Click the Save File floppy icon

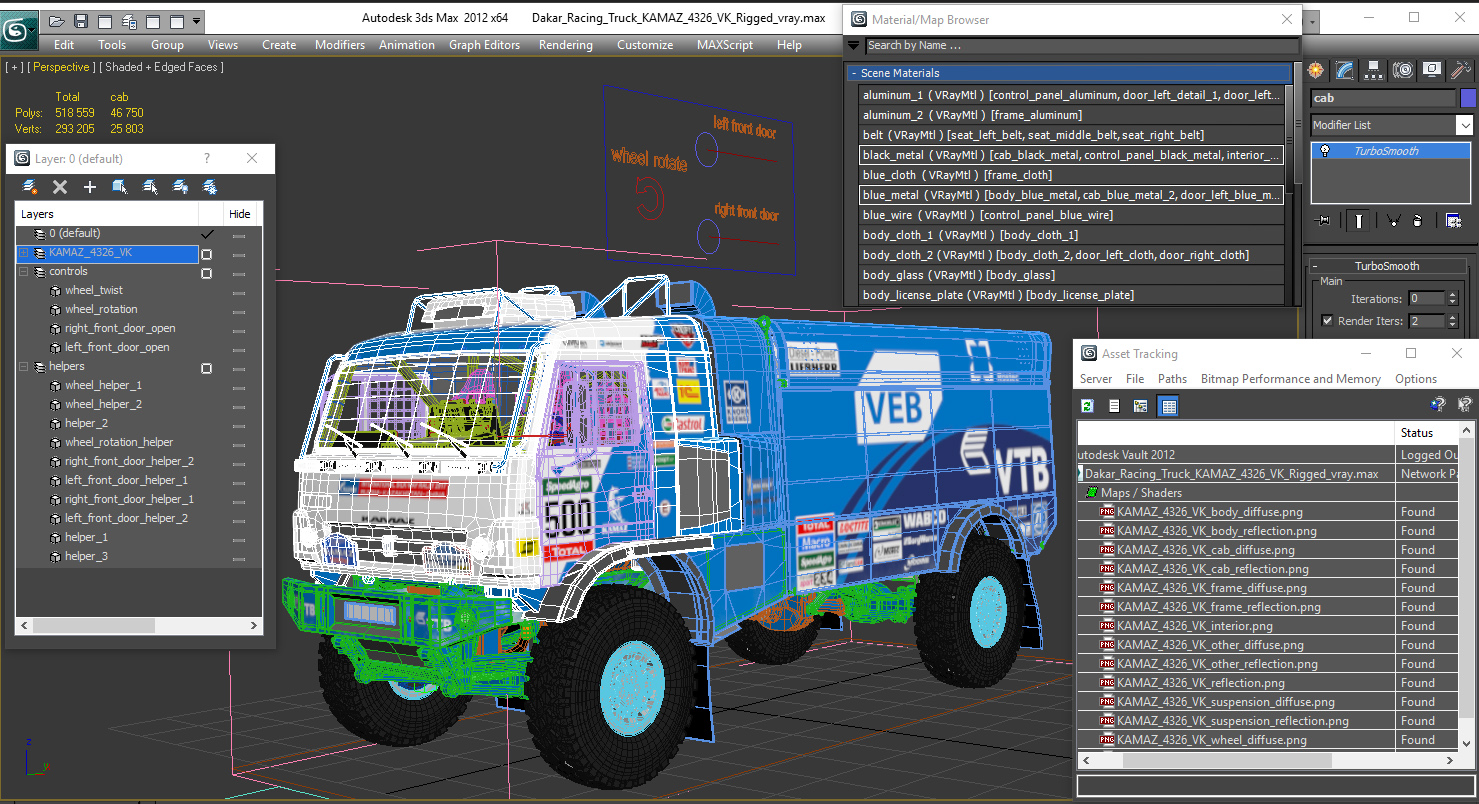pyautogui.click(x=81, y=20)
